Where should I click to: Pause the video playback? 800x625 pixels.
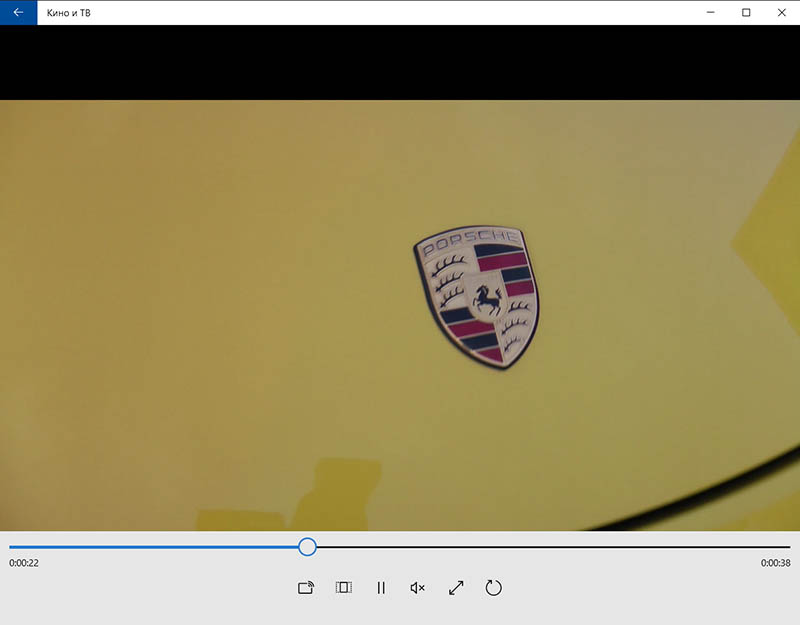click(x=381, y=588)
